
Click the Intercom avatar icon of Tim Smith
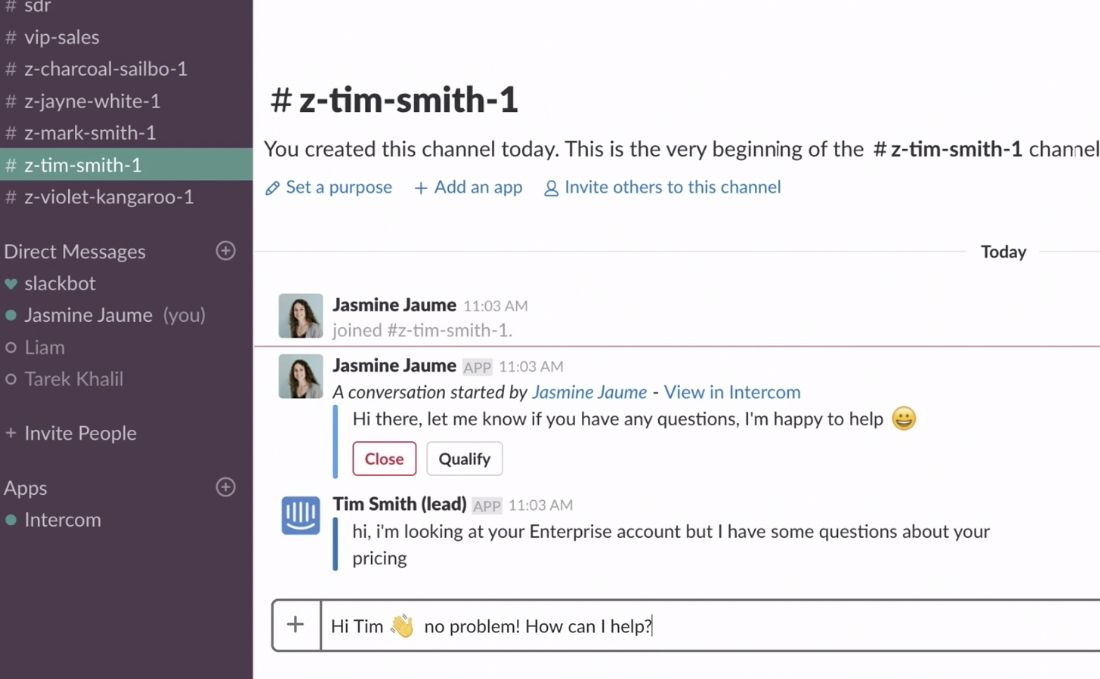[301, 516]
